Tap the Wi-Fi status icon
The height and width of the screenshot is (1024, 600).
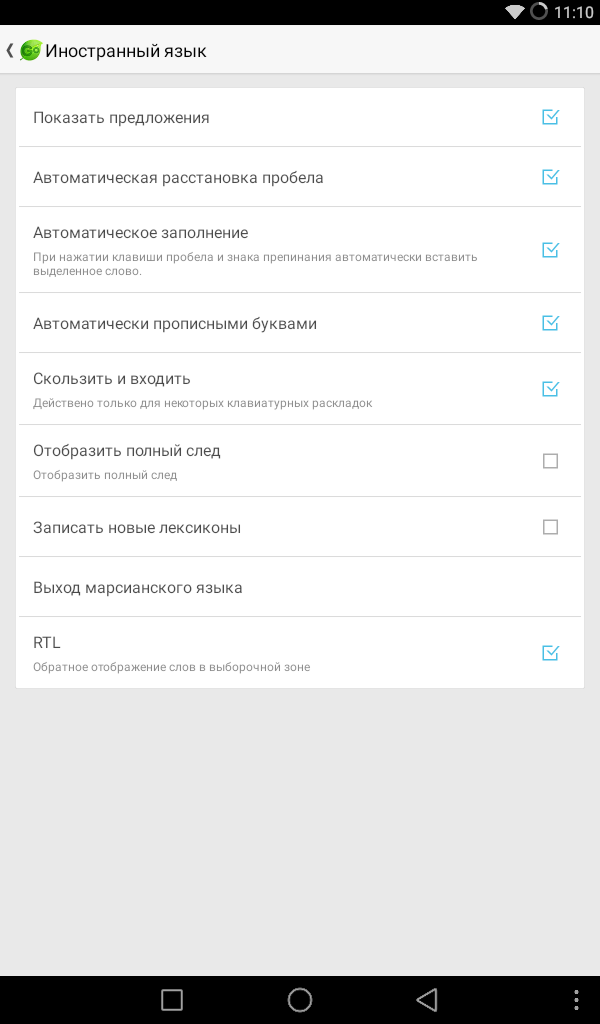515,12
